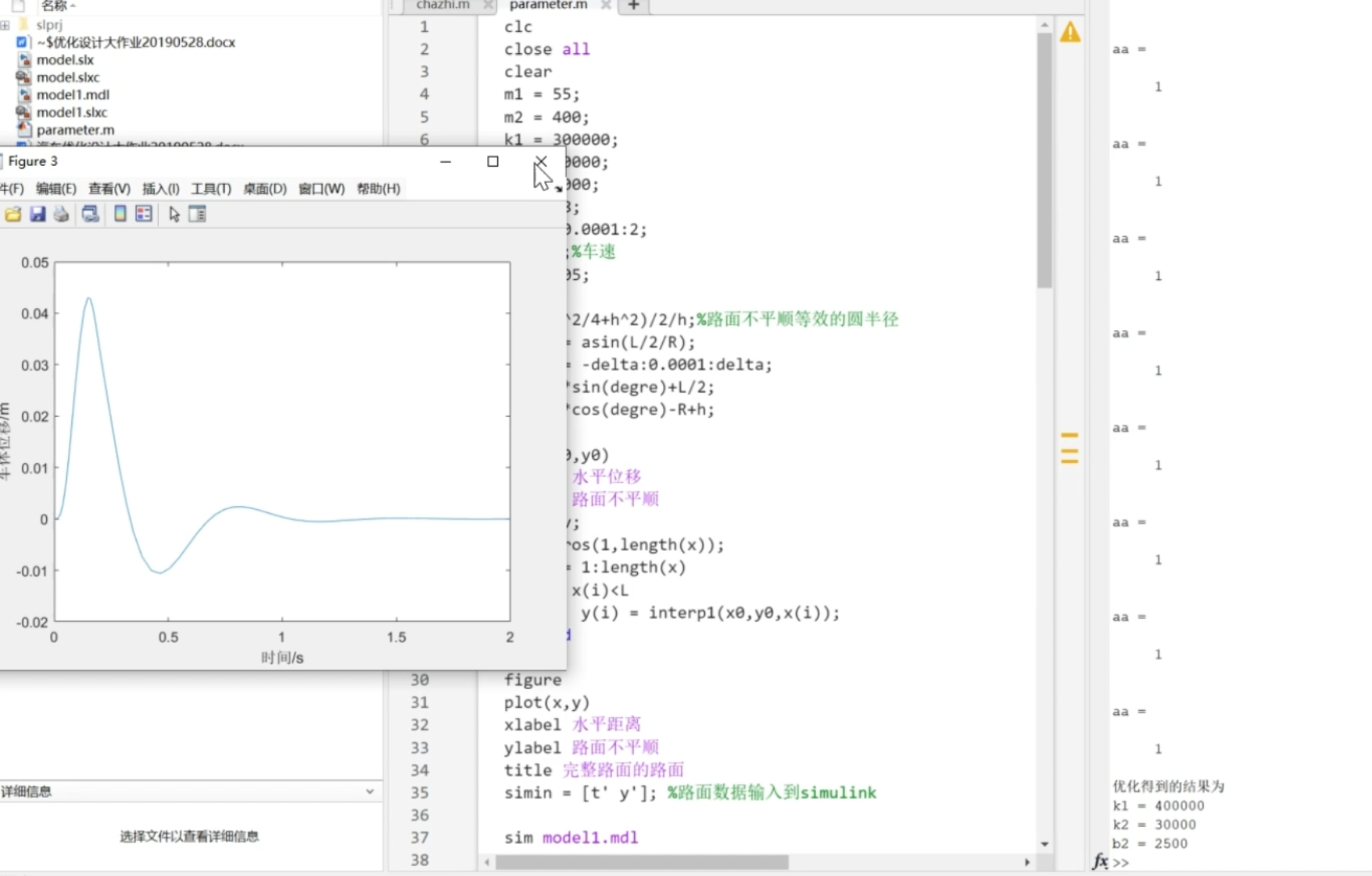Image resolution: width=1372 pixels, height=876 pixels.
Task: Activate the Edit Plot arrow tool
Action: click(174, 214)
